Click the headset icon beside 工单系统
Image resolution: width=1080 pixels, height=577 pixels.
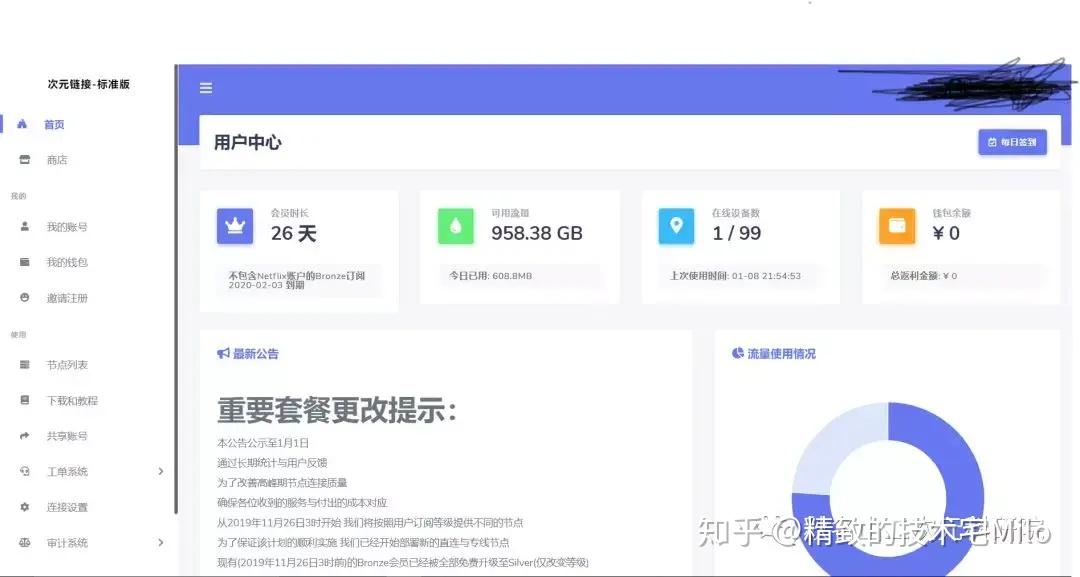point(25,471)
